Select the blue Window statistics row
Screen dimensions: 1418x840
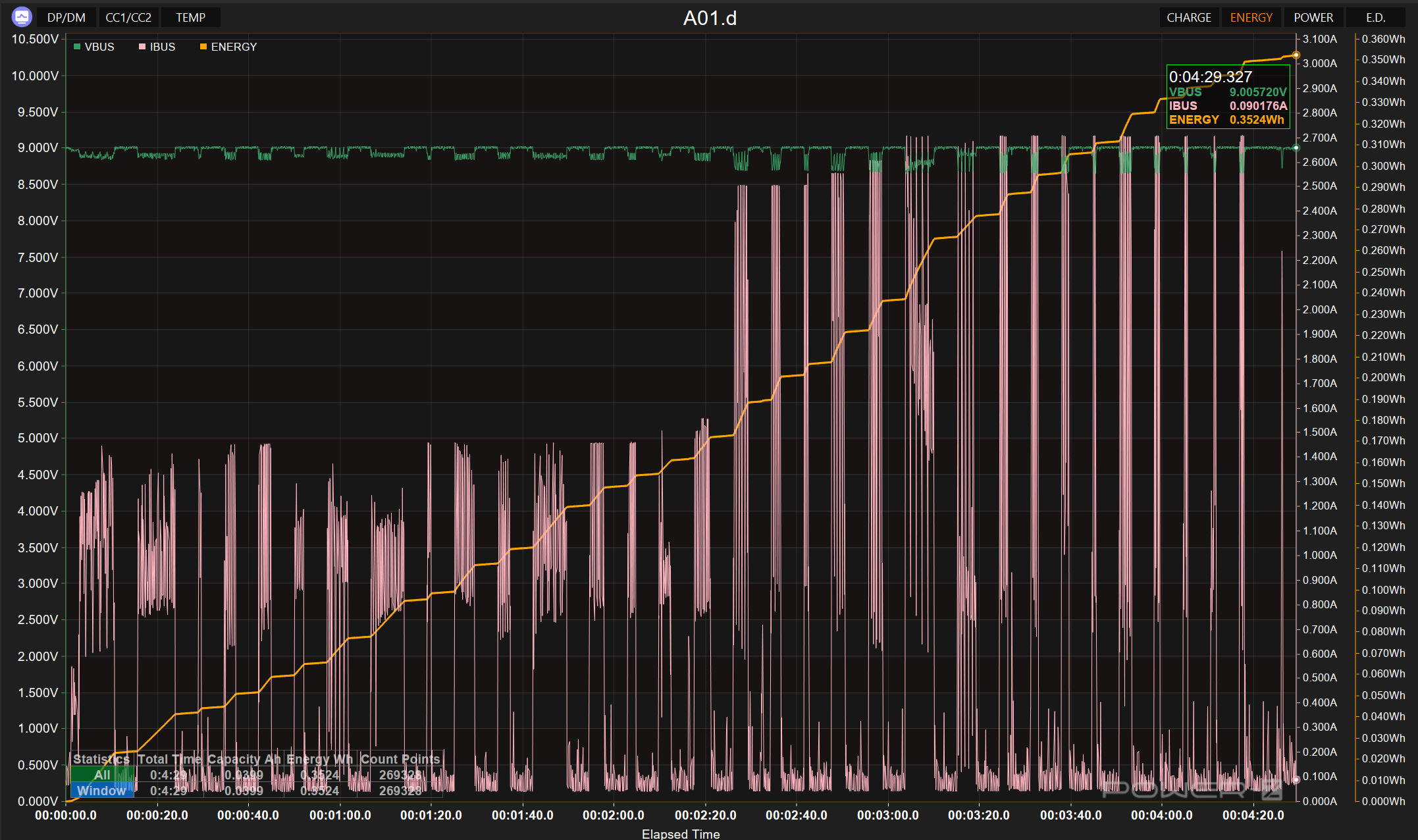101,791
